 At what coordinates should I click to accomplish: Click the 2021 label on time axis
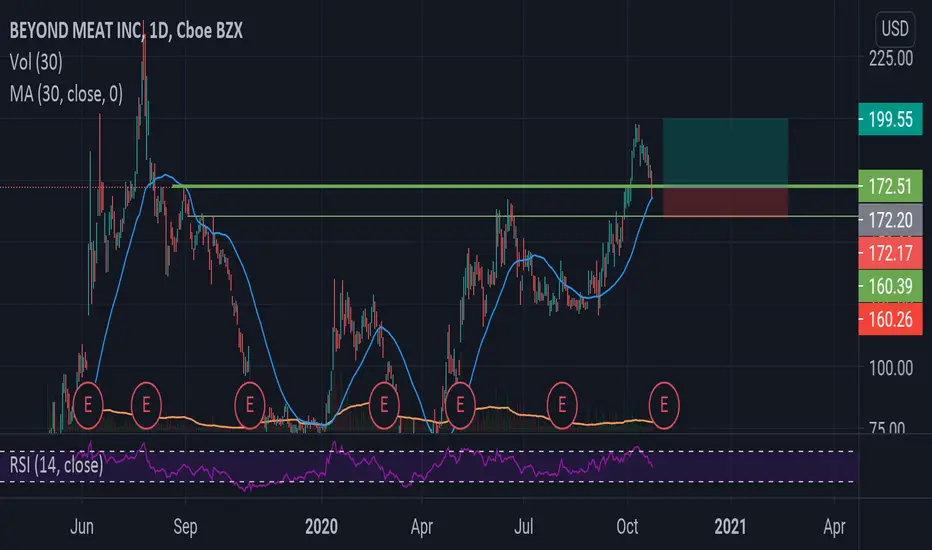[730, 527]
